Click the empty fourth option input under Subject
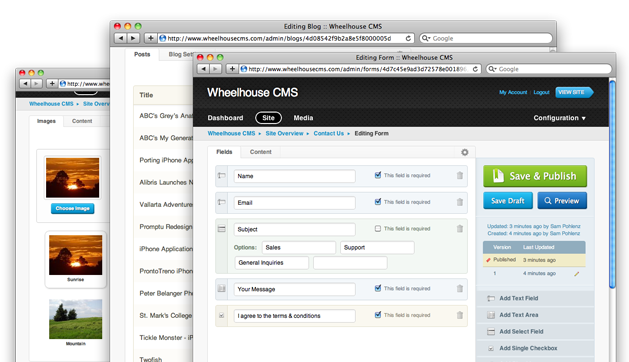Image resolution: width=629 pixels, height=362 pixels. pos(350,263)
